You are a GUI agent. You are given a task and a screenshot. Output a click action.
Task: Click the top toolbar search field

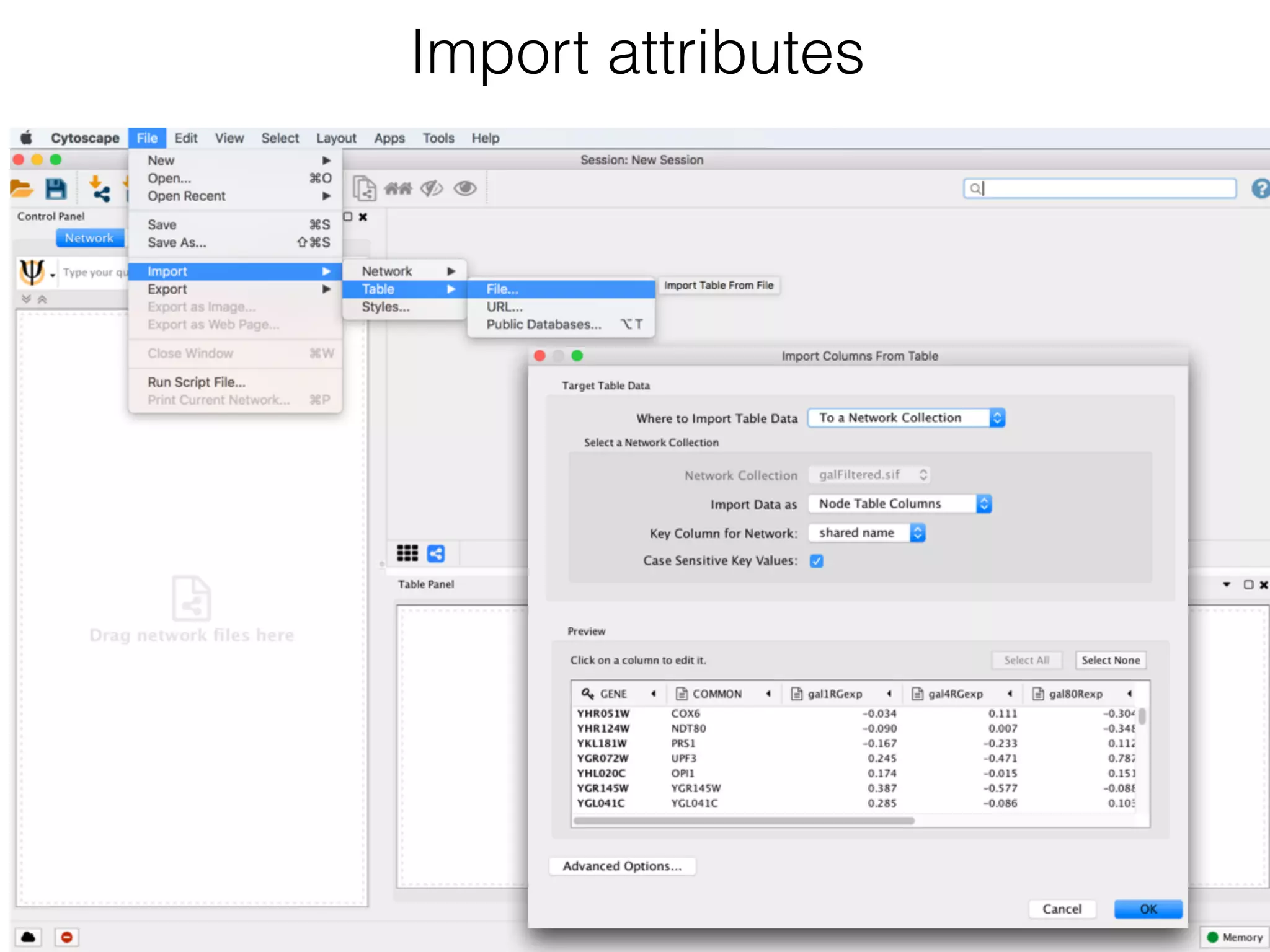tap(1099, 188)
